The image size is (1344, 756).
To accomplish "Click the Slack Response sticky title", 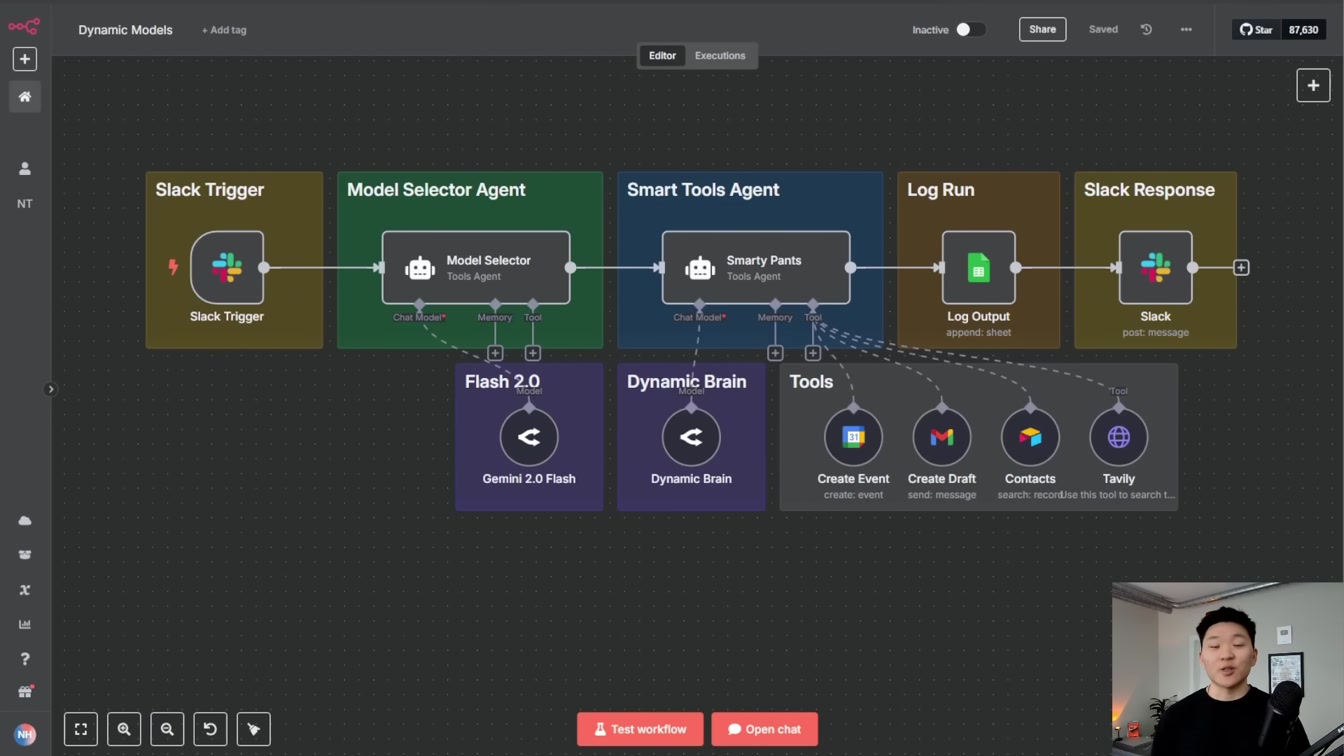I will (x=1149, y=190).
